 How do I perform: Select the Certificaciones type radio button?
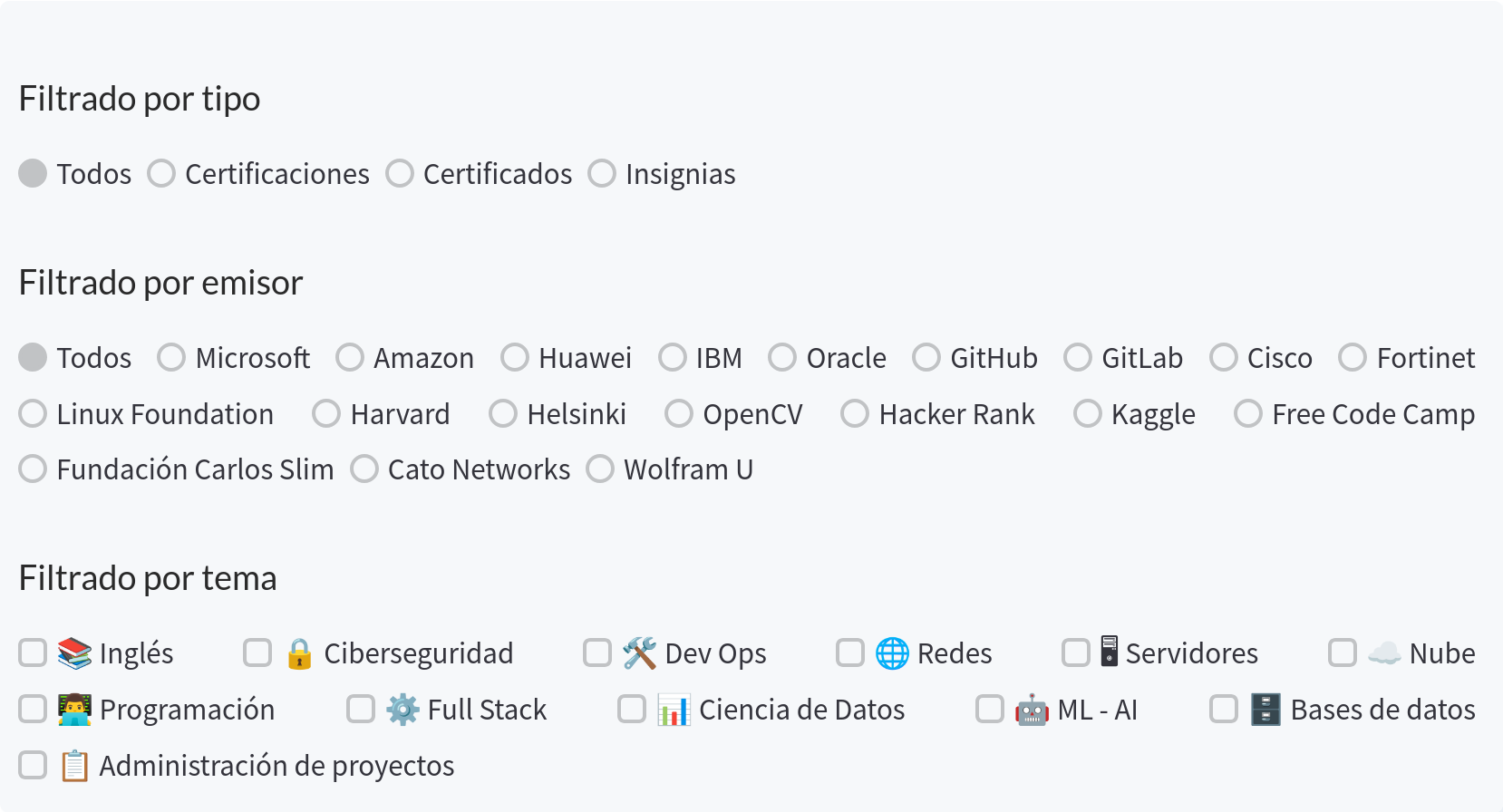tap(161, 173)
